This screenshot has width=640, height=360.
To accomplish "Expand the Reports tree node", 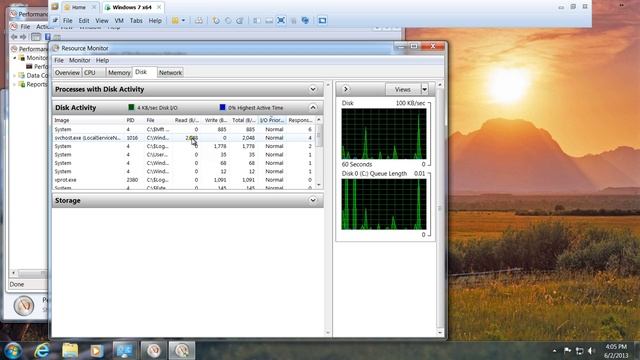I will tap(15, 84).
